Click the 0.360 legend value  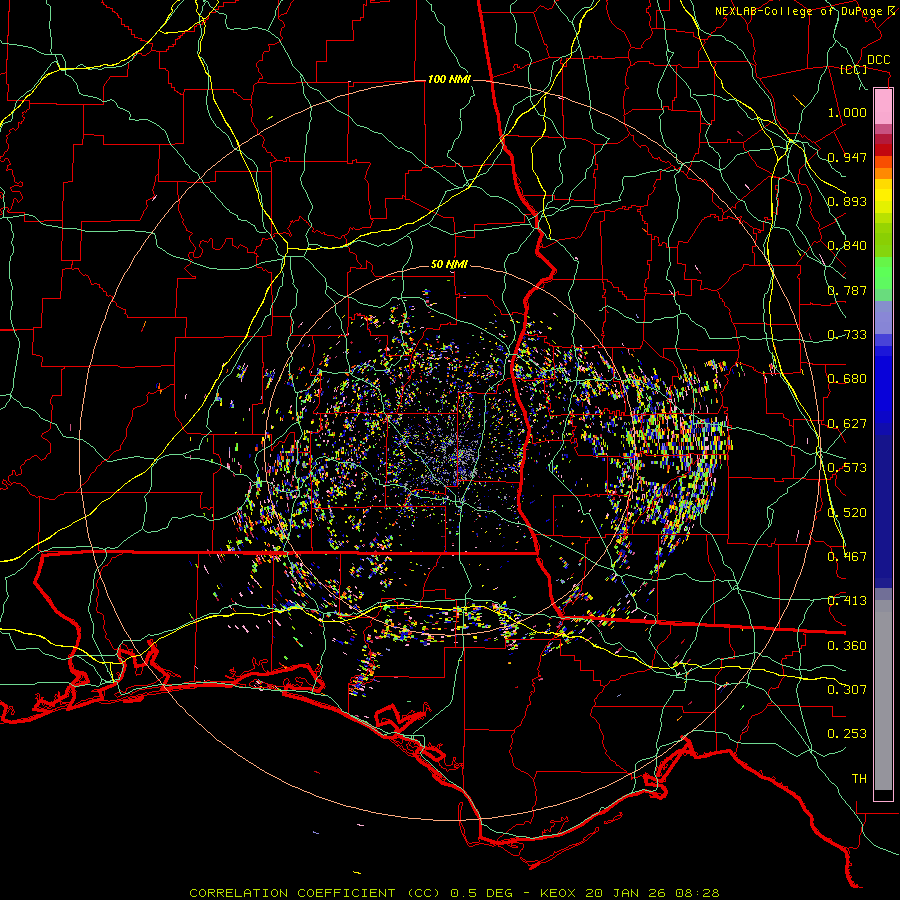pos(847,646)
